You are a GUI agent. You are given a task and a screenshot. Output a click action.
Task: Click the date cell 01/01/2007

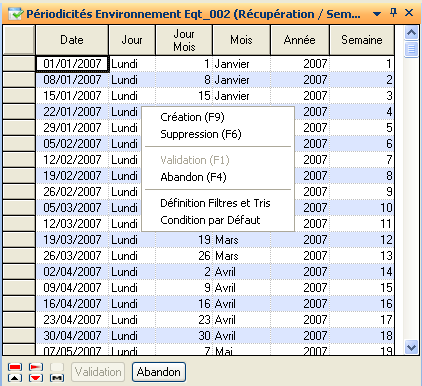(x=72, y=64)
